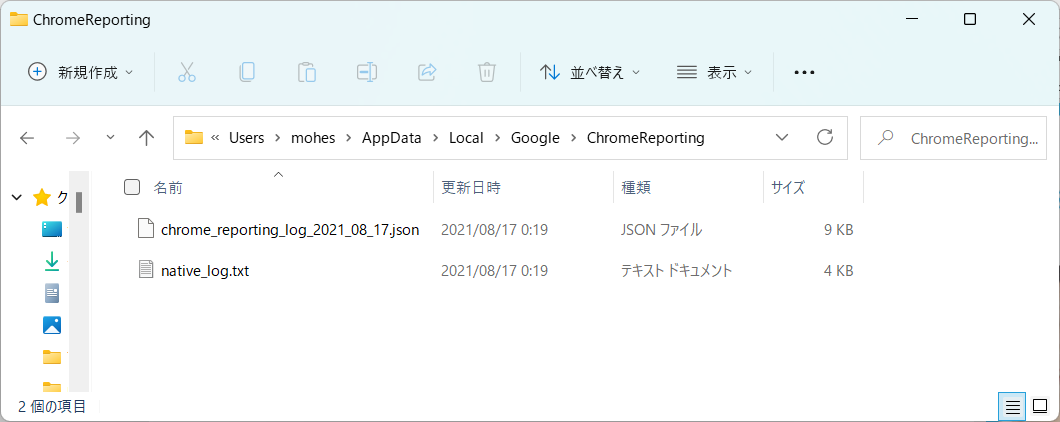Open the 新規作成 (New) menu

click(80, 72)
